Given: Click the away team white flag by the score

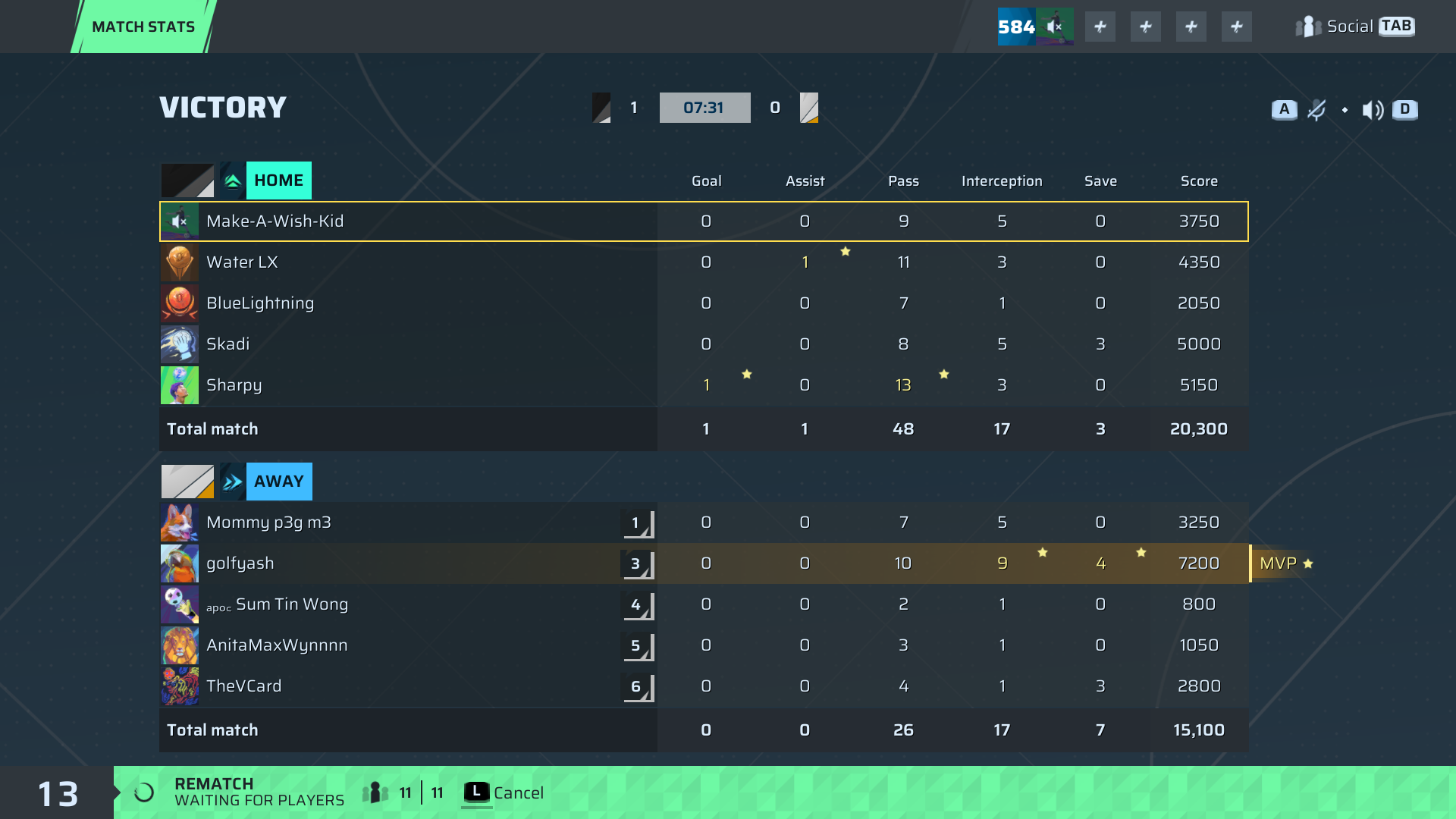Looking at the screenshot, I should click(x=809, y=108).
